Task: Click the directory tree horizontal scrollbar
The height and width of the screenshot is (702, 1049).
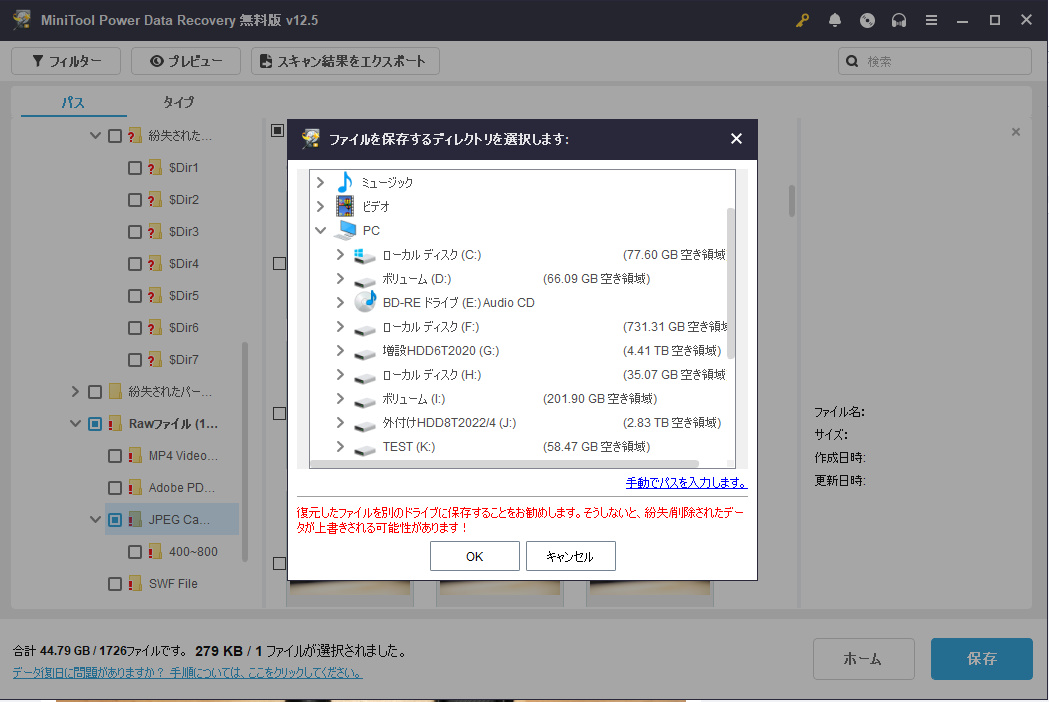Action: (x=505, y=464)
